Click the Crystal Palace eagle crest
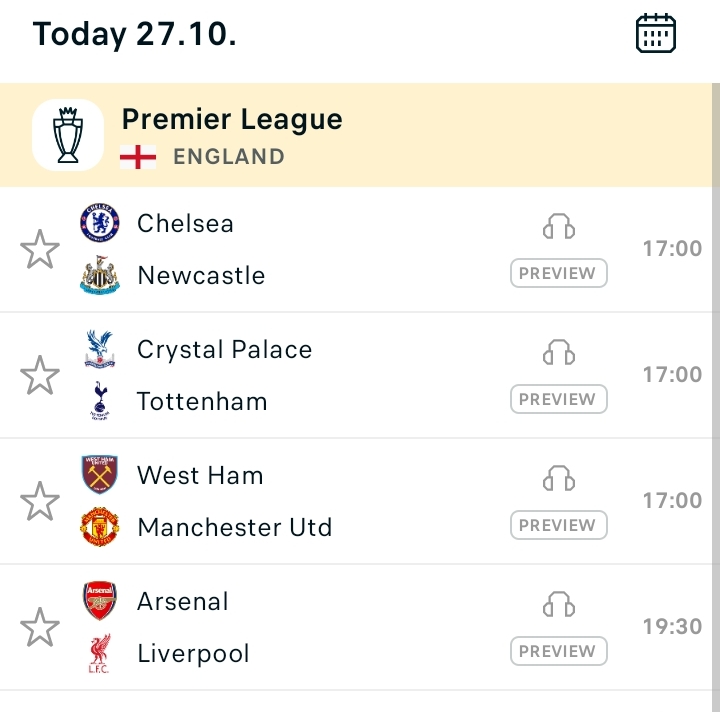 (100, 349)
